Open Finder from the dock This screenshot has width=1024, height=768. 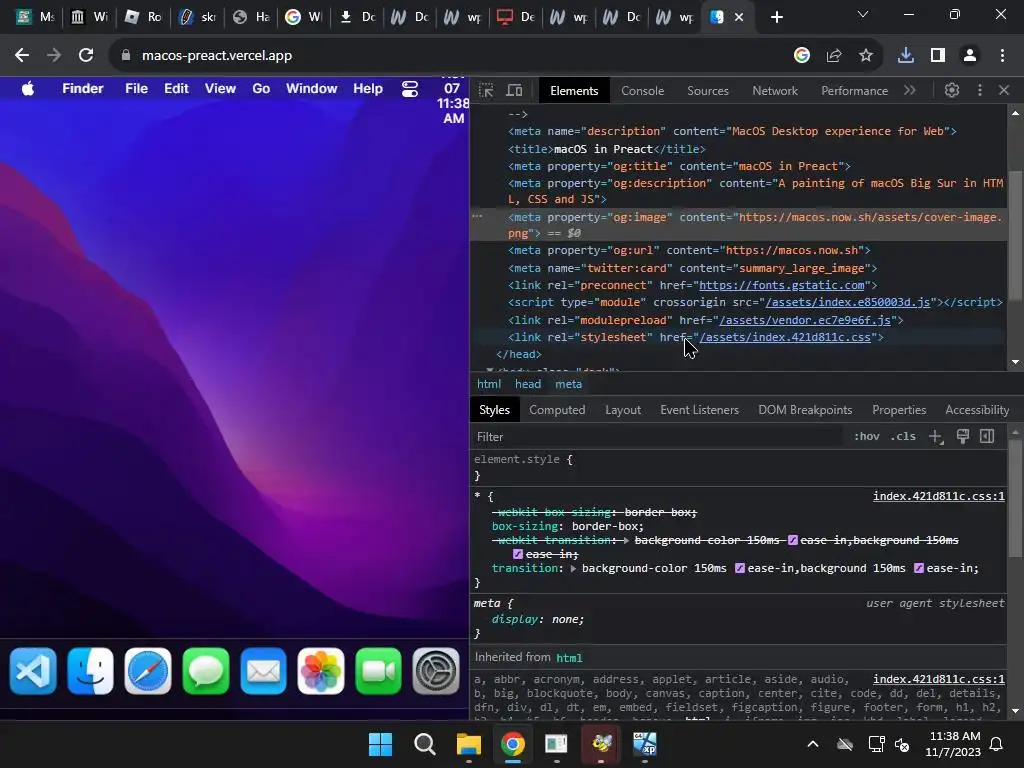tap(90, 671)
